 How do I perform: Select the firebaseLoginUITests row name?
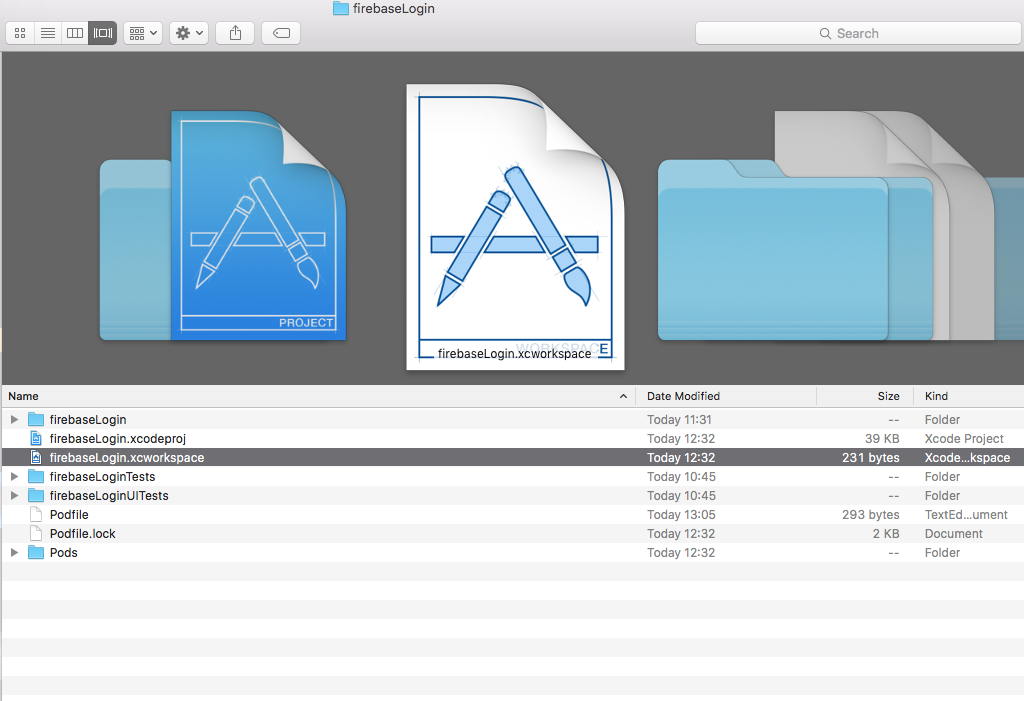[109, 495]
